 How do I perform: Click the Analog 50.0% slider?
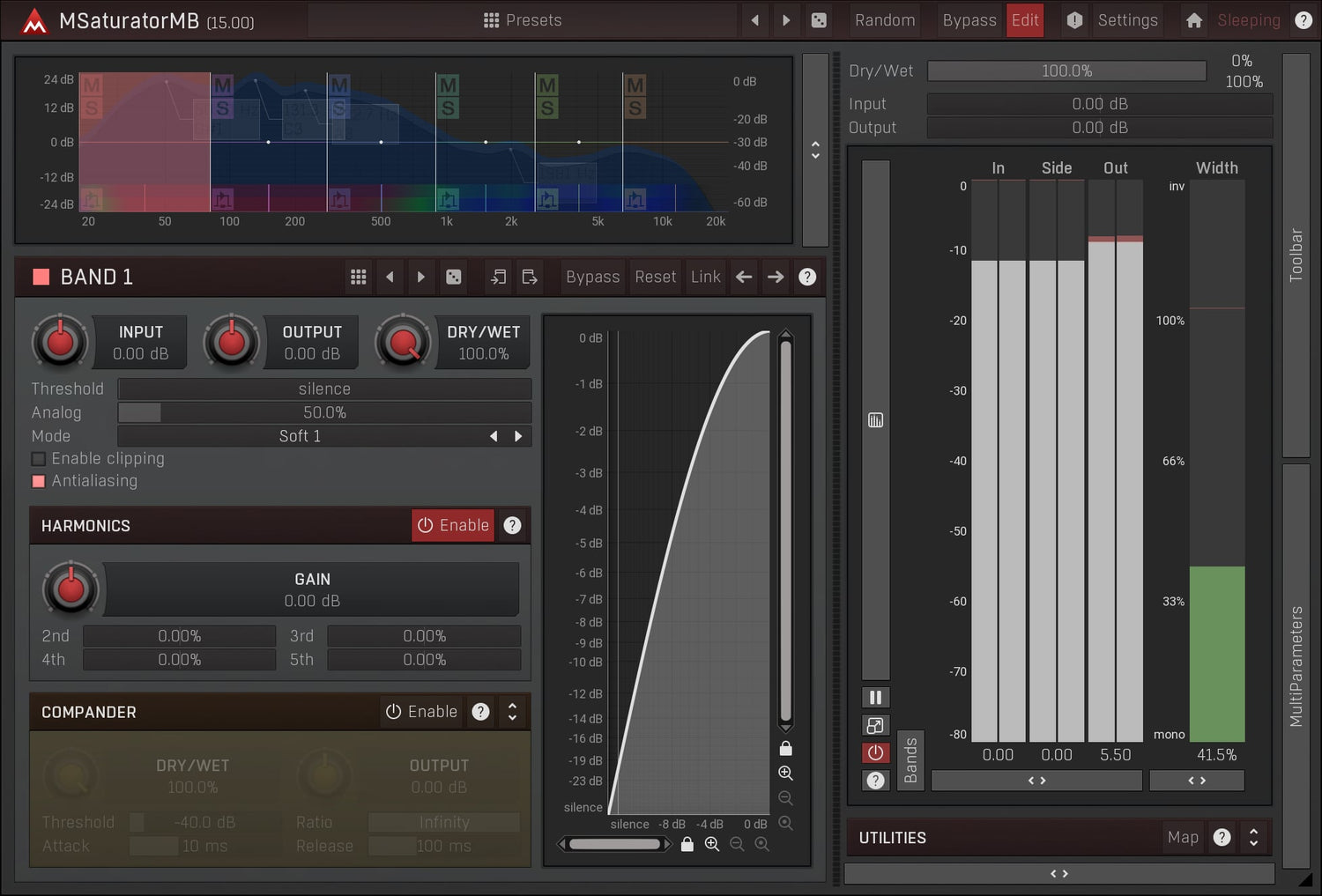click(324, 412)
